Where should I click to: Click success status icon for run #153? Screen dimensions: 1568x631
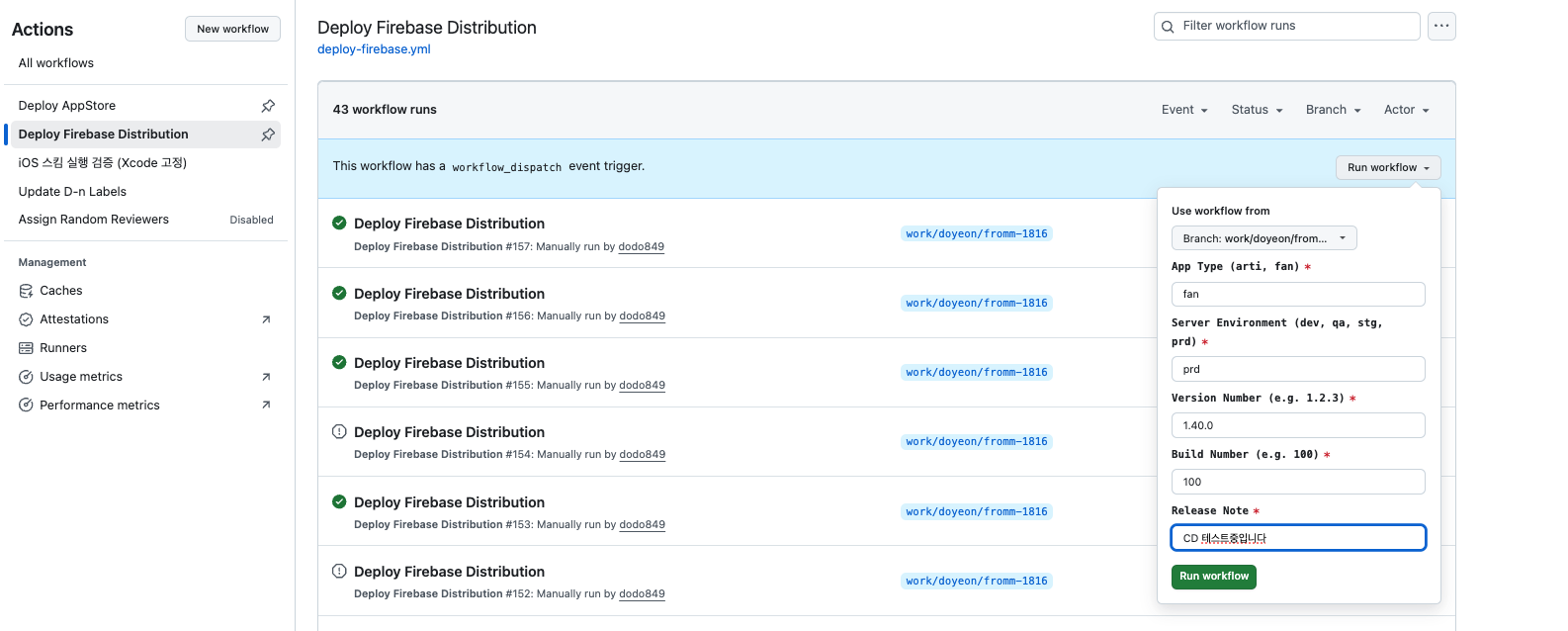click(x=339, y=501)
